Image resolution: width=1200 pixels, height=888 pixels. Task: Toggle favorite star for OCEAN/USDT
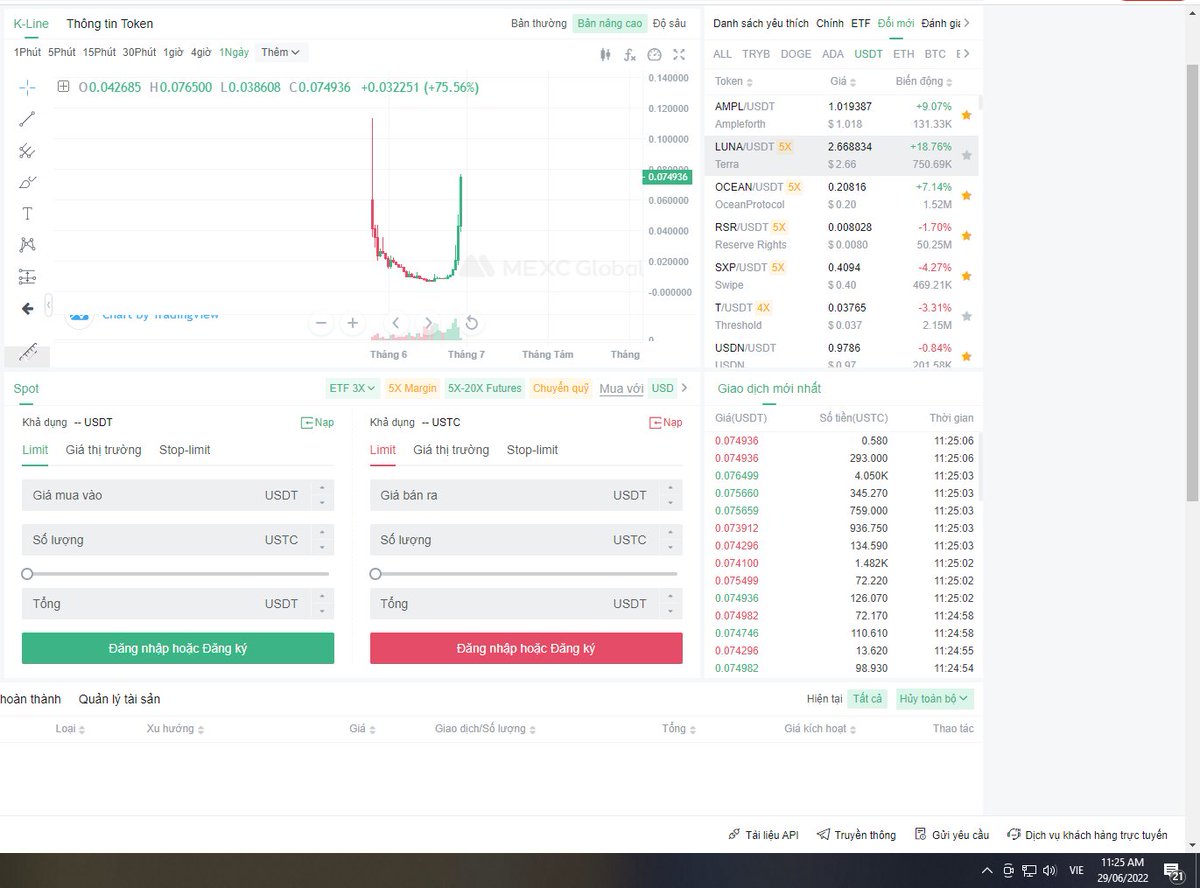coord(966,195)
